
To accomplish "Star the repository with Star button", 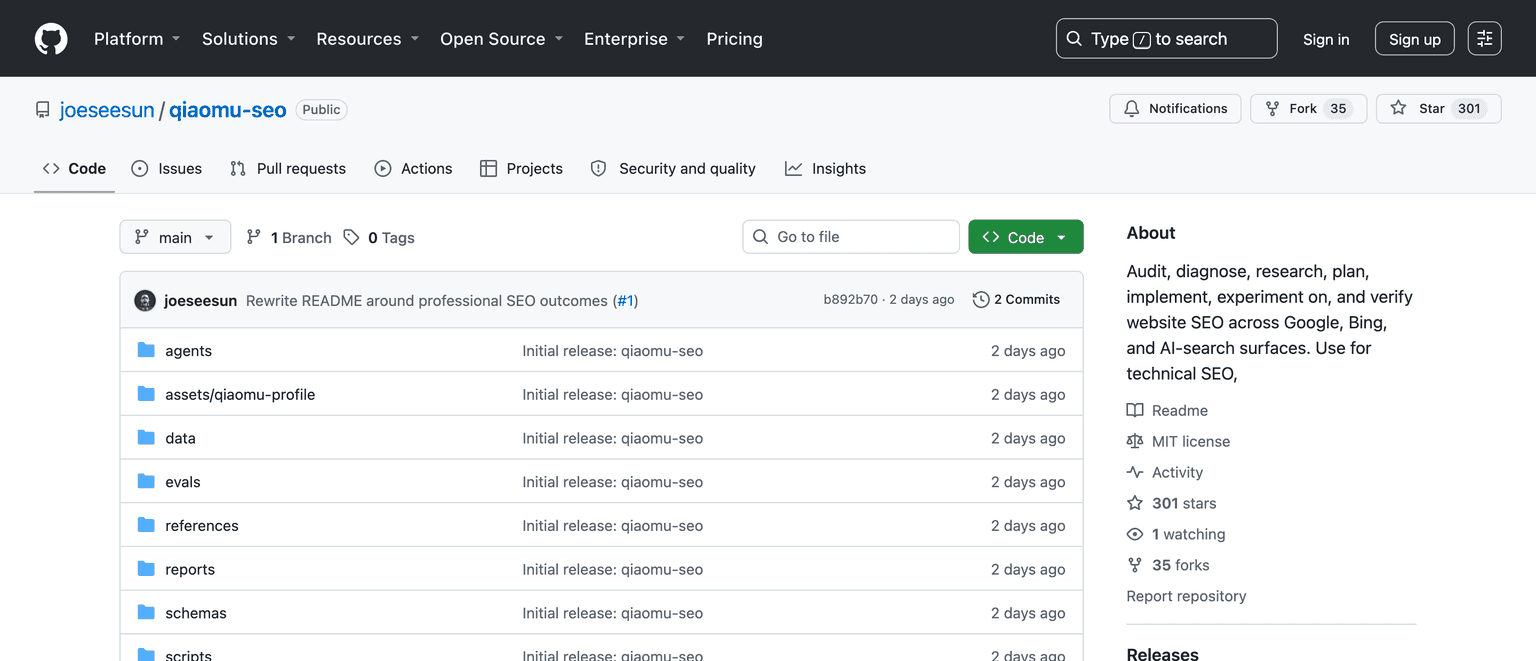I will pos(1438,108).
